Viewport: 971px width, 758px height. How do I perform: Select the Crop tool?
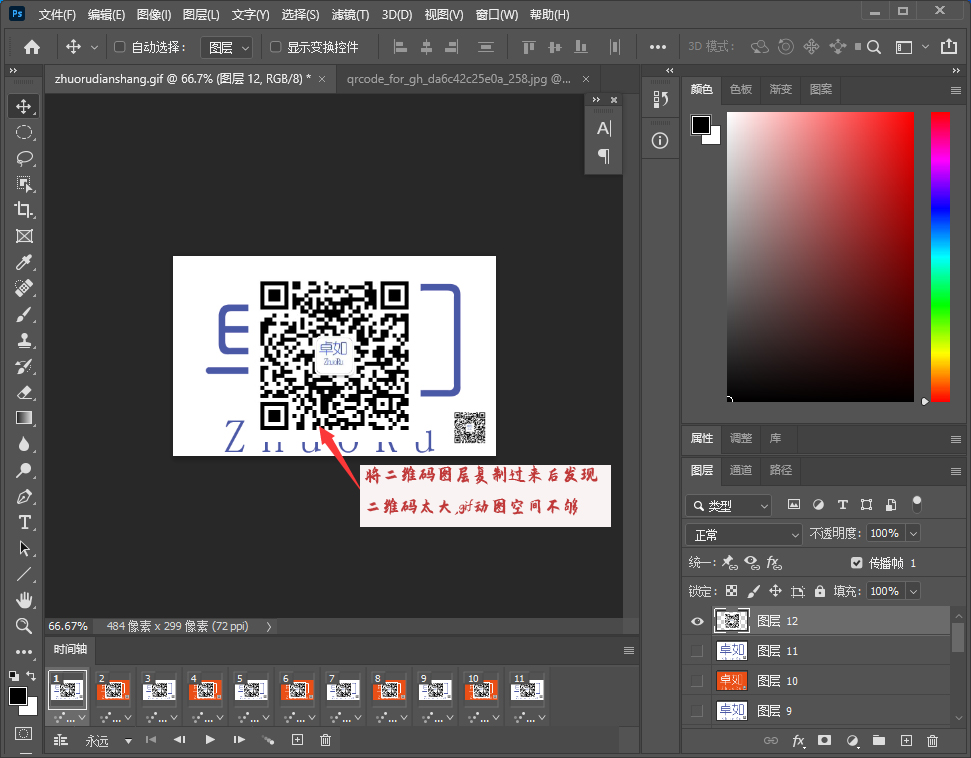click(23, 210)
